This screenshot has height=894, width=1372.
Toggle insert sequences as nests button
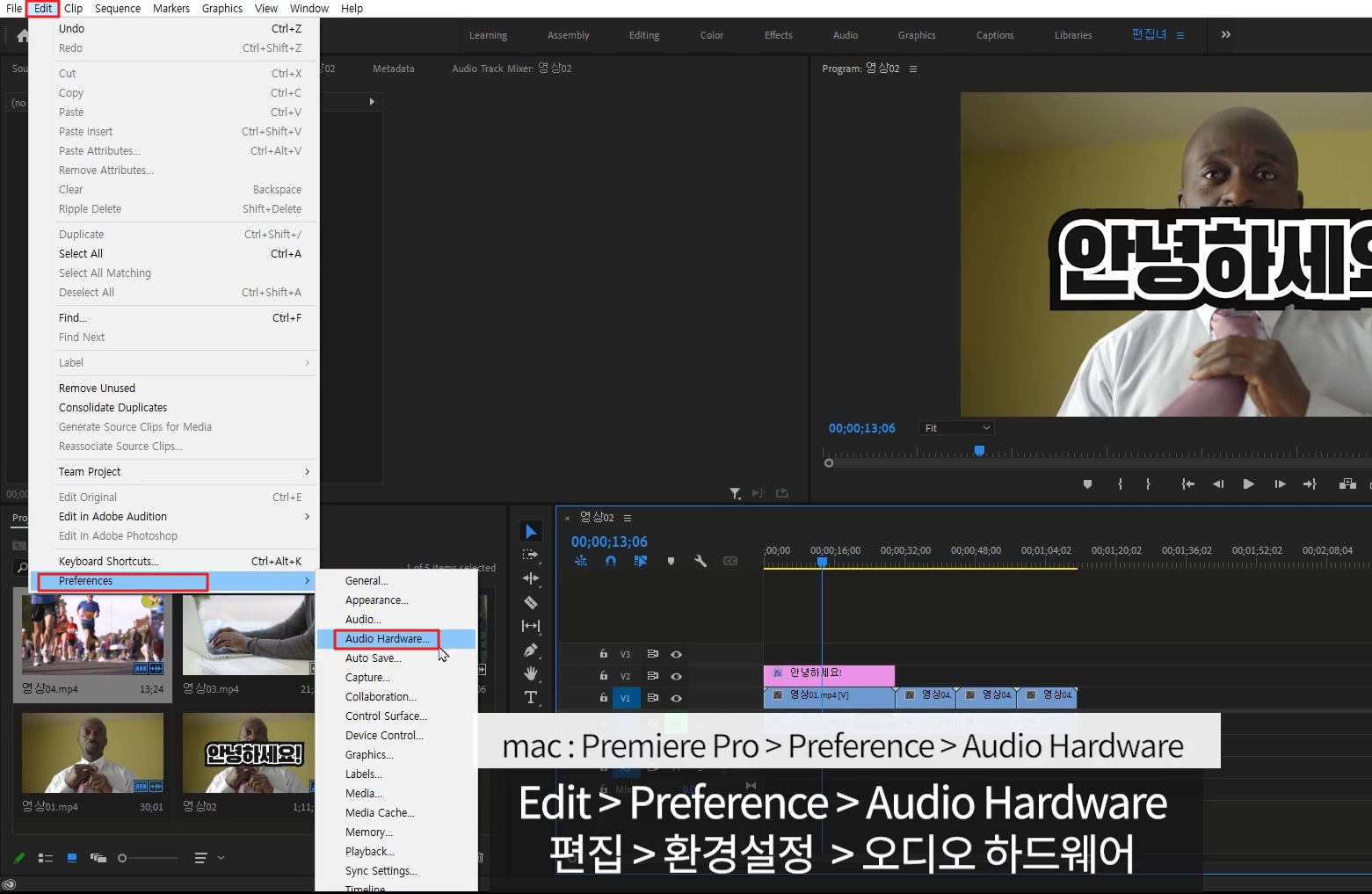(x=581, y=561)
